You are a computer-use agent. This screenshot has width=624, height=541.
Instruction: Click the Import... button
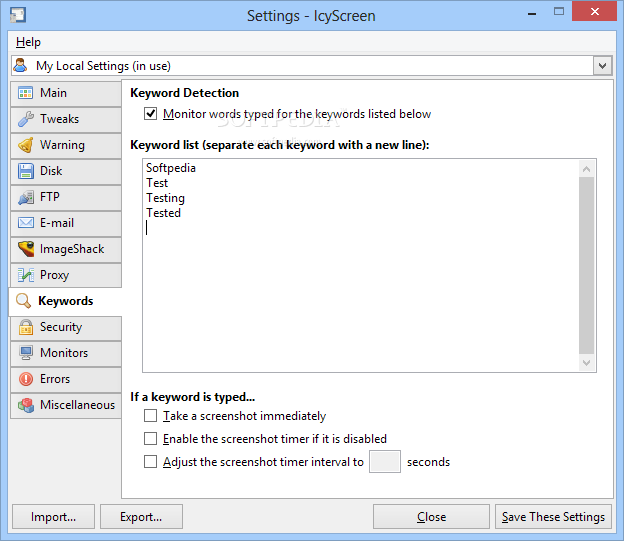pos(53,517)
